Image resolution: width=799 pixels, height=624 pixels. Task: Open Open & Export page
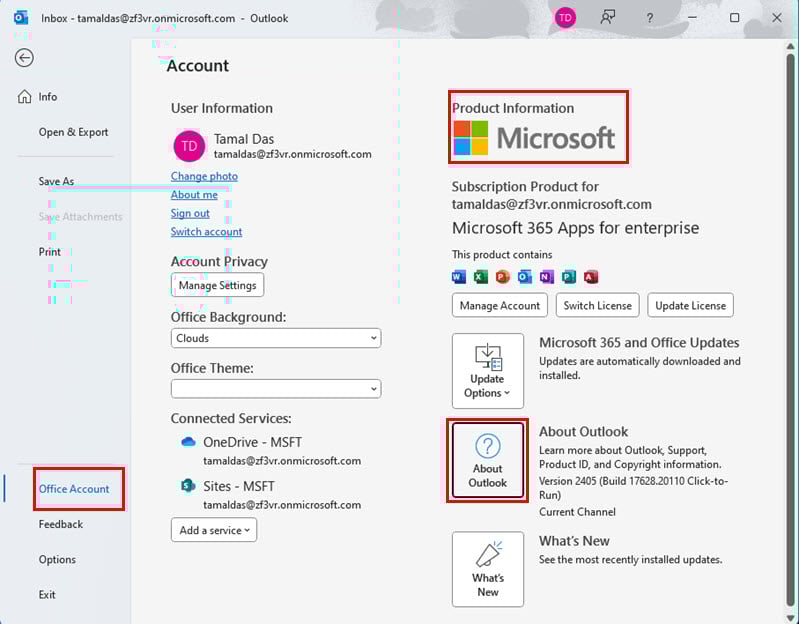coord(73,132)
